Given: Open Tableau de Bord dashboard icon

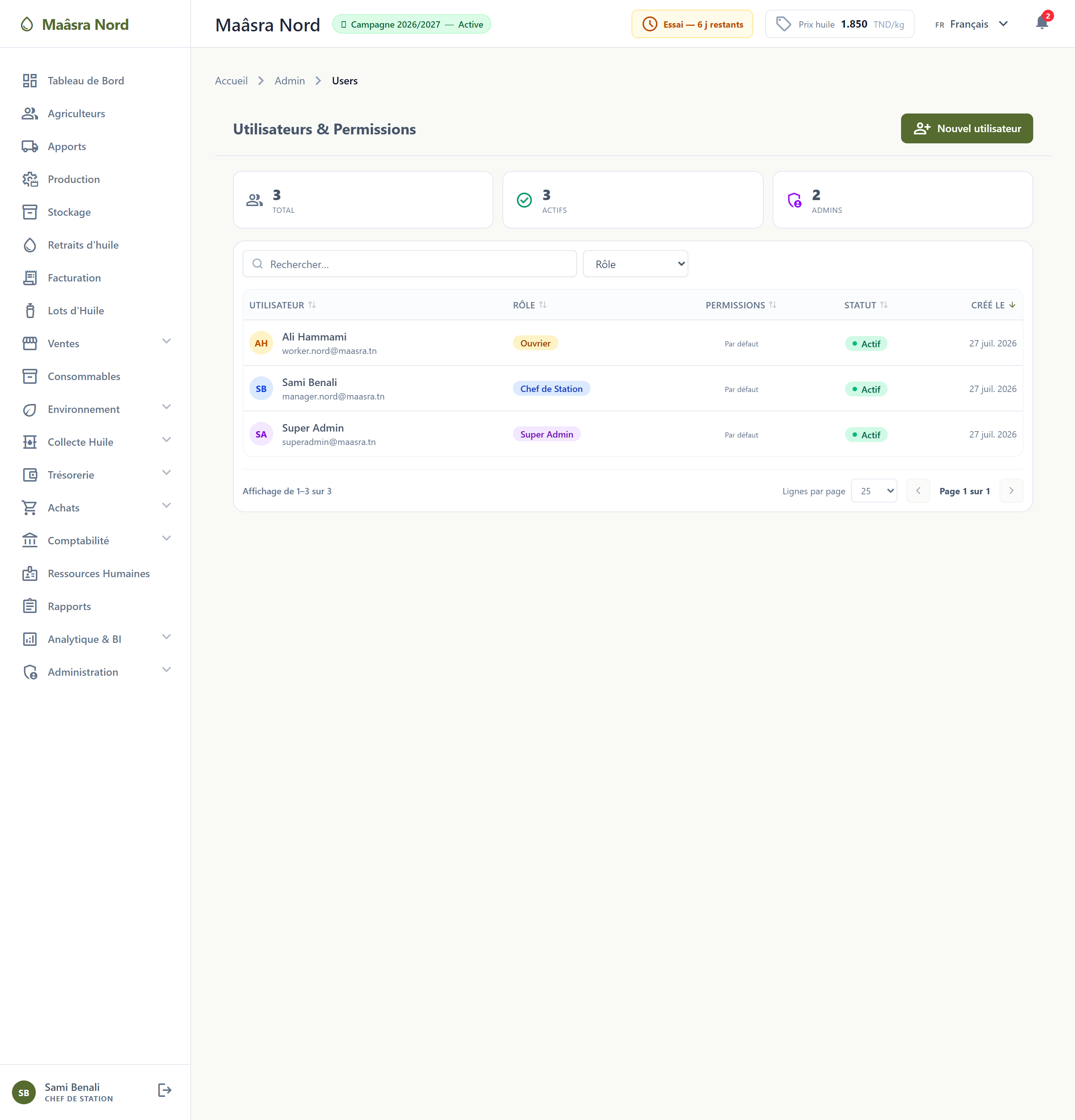Looking at the screenshot, I should pyautogui.click(x=30, y=81).
